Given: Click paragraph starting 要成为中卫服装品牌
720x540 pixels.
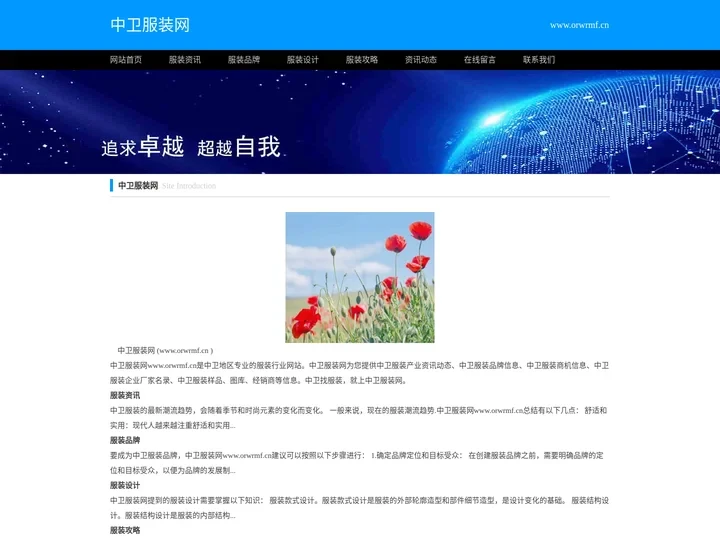Looking at the screenshot, I should tap(359, 463).
